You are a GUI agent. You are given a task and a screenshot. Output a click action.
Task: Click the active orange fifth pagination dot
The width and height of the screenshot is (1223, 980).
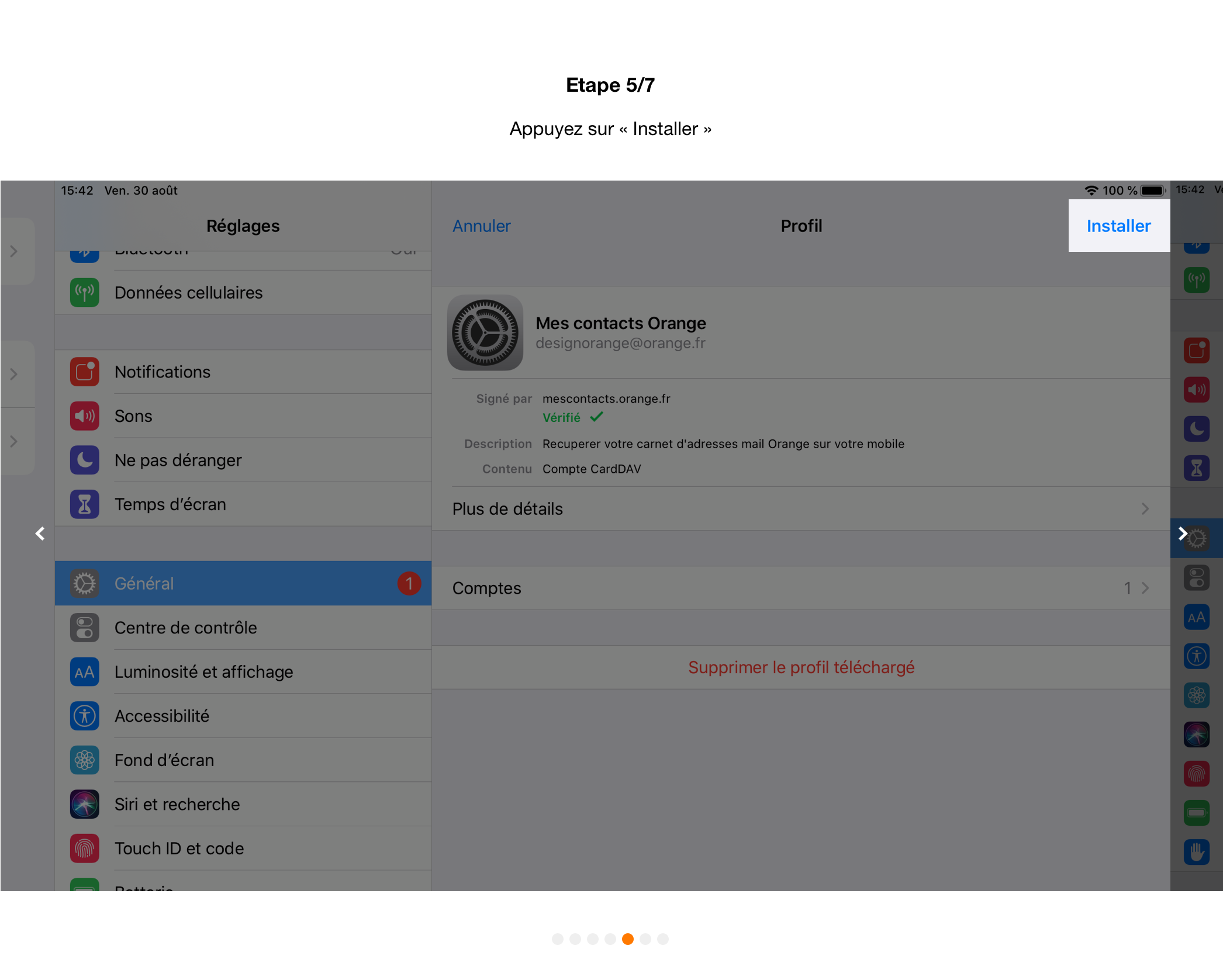coord(628,939)
